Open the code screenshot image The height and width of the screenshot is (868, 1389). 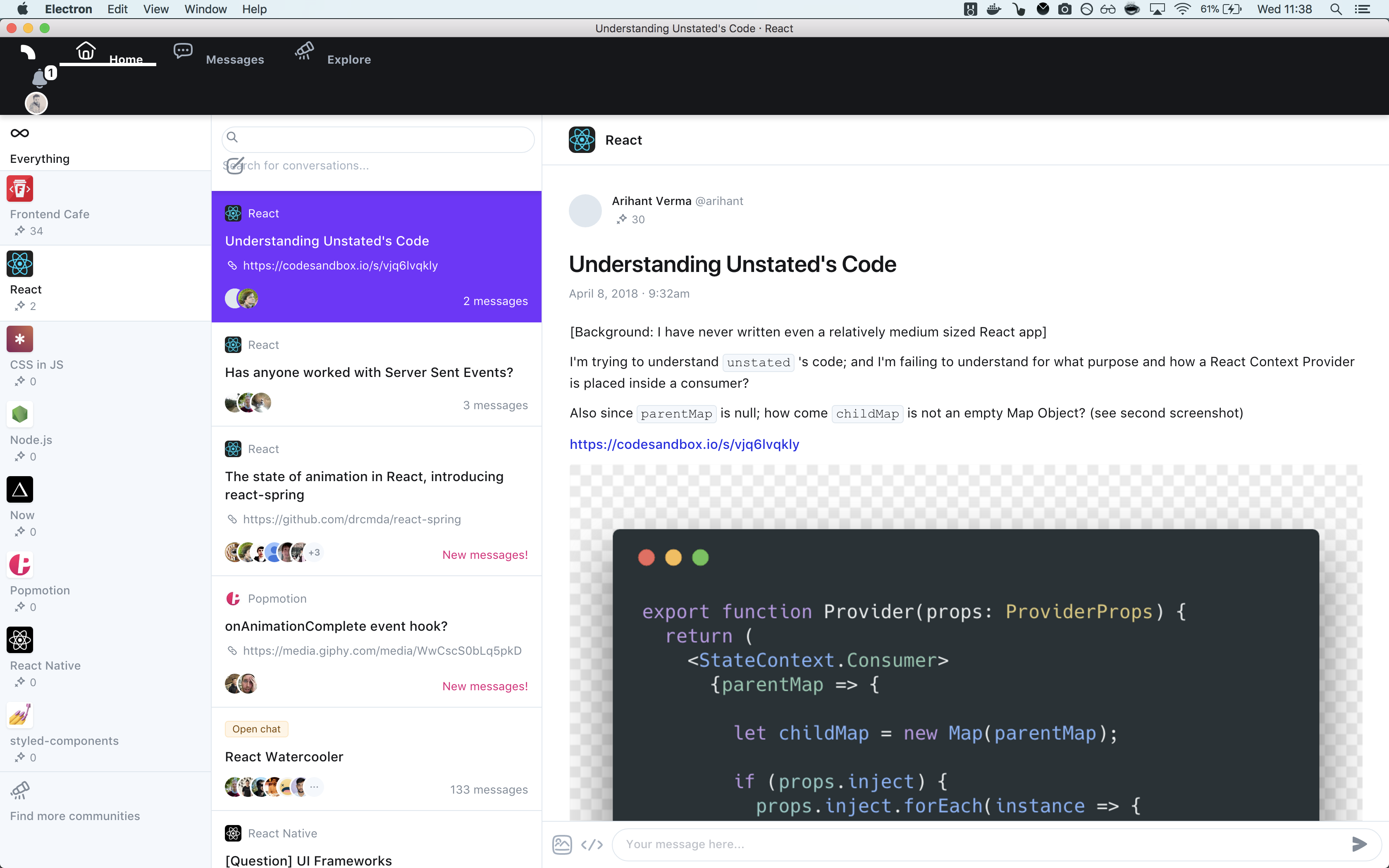coord(966,642)
